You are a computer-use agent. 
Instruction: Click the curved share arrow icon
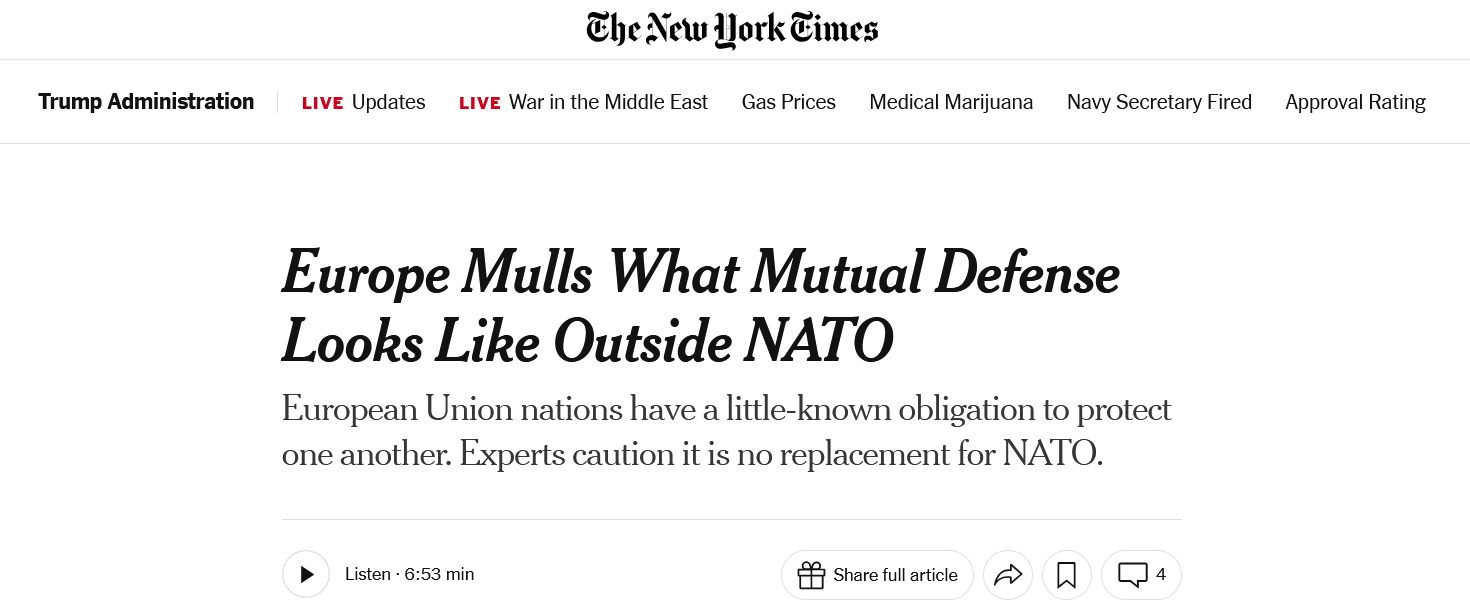pos(1008,575)
